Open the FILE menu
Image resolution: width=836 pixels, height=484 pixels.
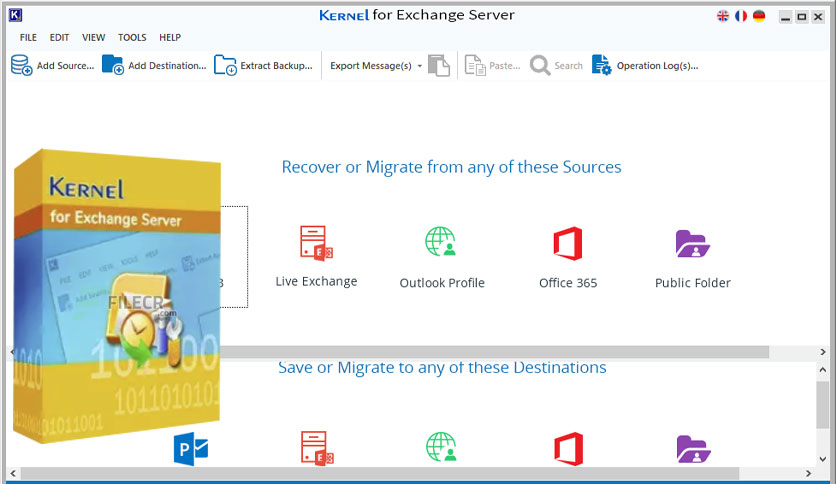28,37
